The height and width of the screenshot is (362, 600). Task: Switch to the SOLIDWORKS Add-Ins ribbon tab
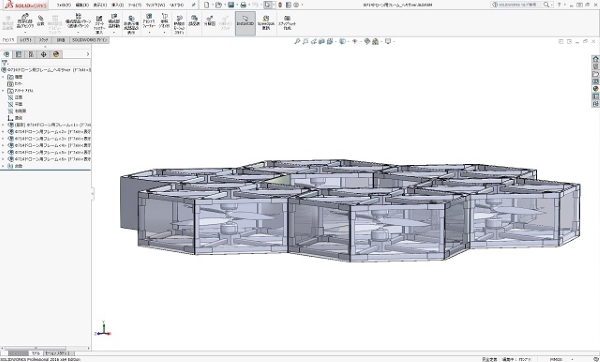pyautogui.click(x=90, y=40)
